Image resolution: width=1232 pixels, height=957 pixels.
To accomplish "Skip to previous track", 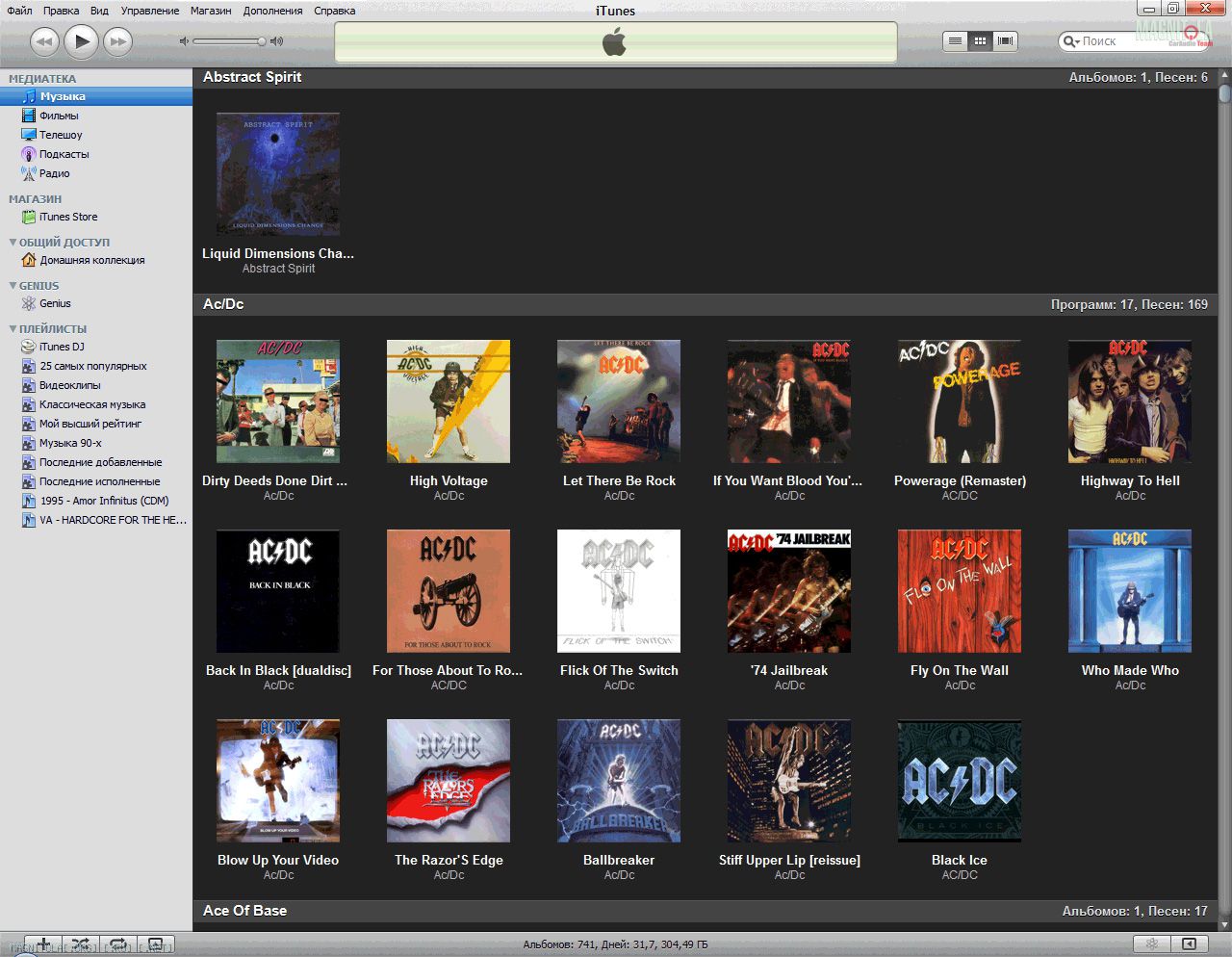I will [x=44, y=41].
